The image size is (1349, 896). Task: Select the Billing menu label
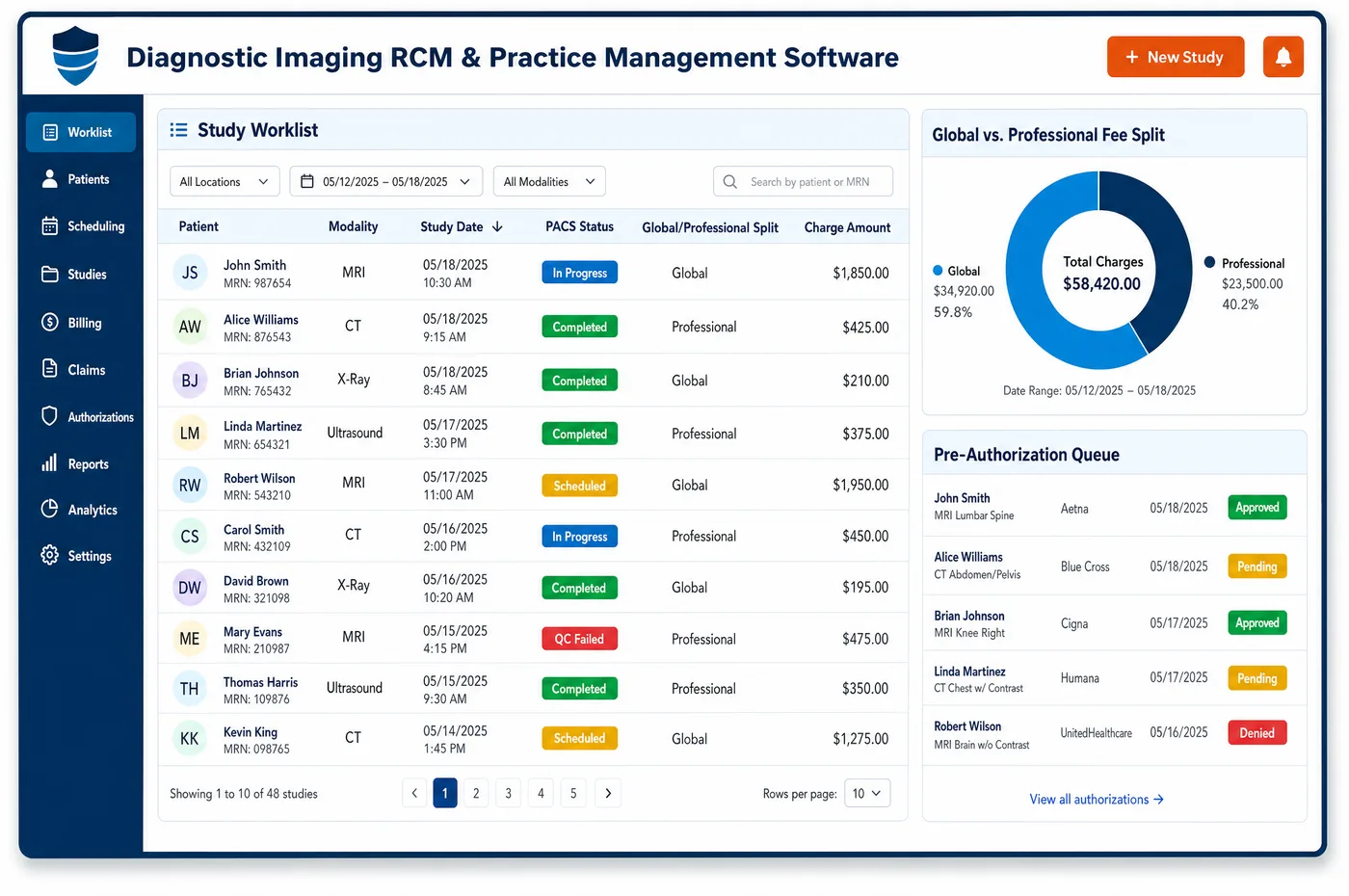[85, 323]
